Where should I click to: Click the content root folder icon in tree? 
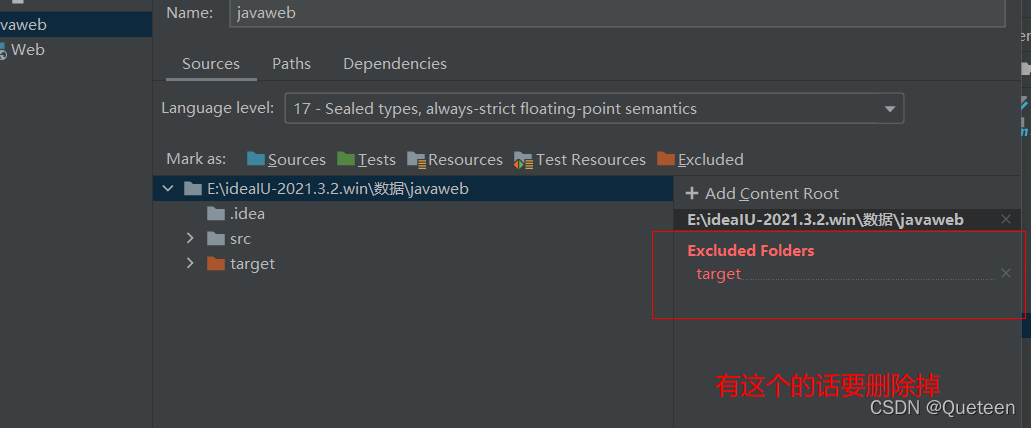[x=193, y=189]
